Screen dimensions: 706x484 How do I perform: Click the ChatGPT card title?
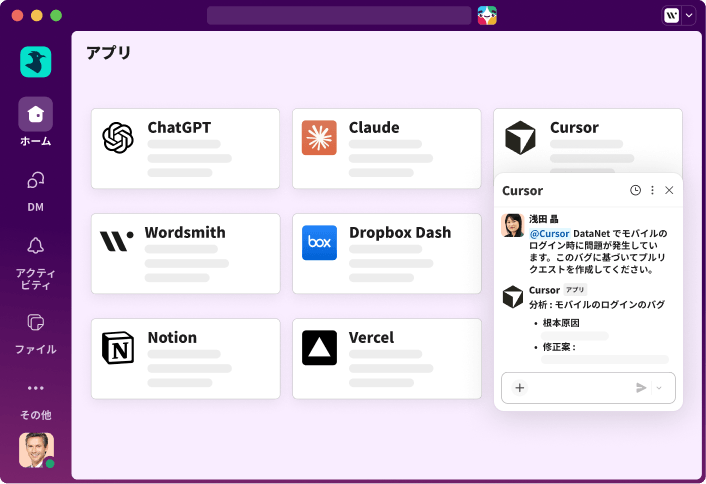coord(179,127)
